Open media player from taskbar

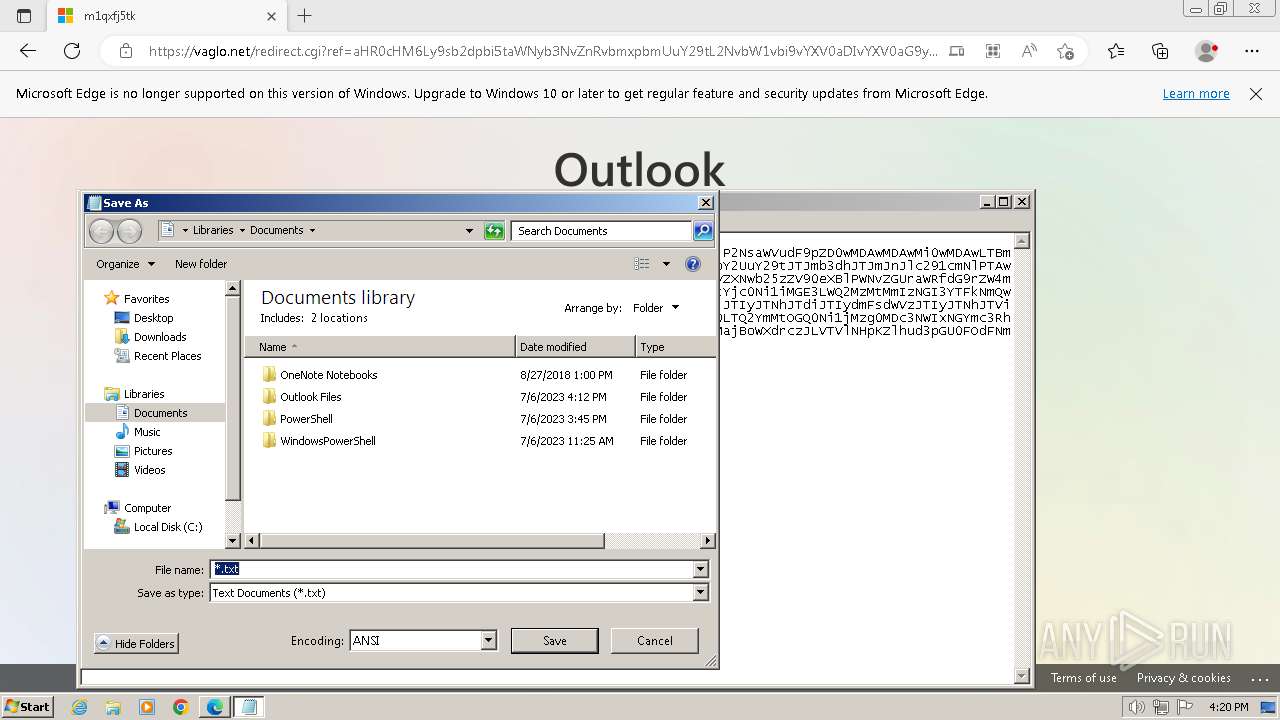coord(147,707)
